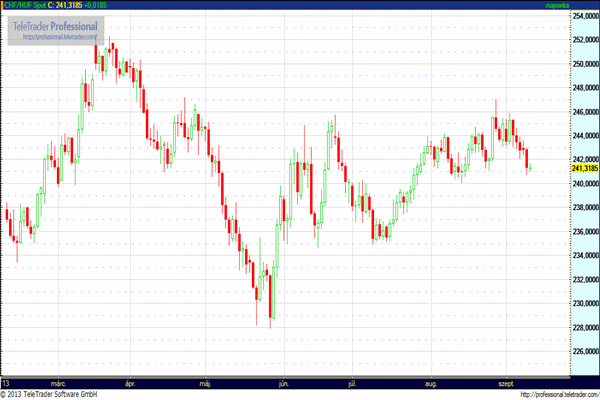
Task: Open the naponta interval label
Action: pyautogui.click(x=557, y=5)
